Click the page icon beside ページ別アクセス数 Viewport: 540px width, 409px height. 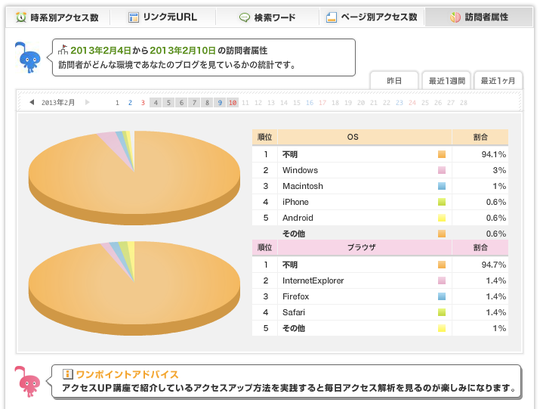click(331, 17)
